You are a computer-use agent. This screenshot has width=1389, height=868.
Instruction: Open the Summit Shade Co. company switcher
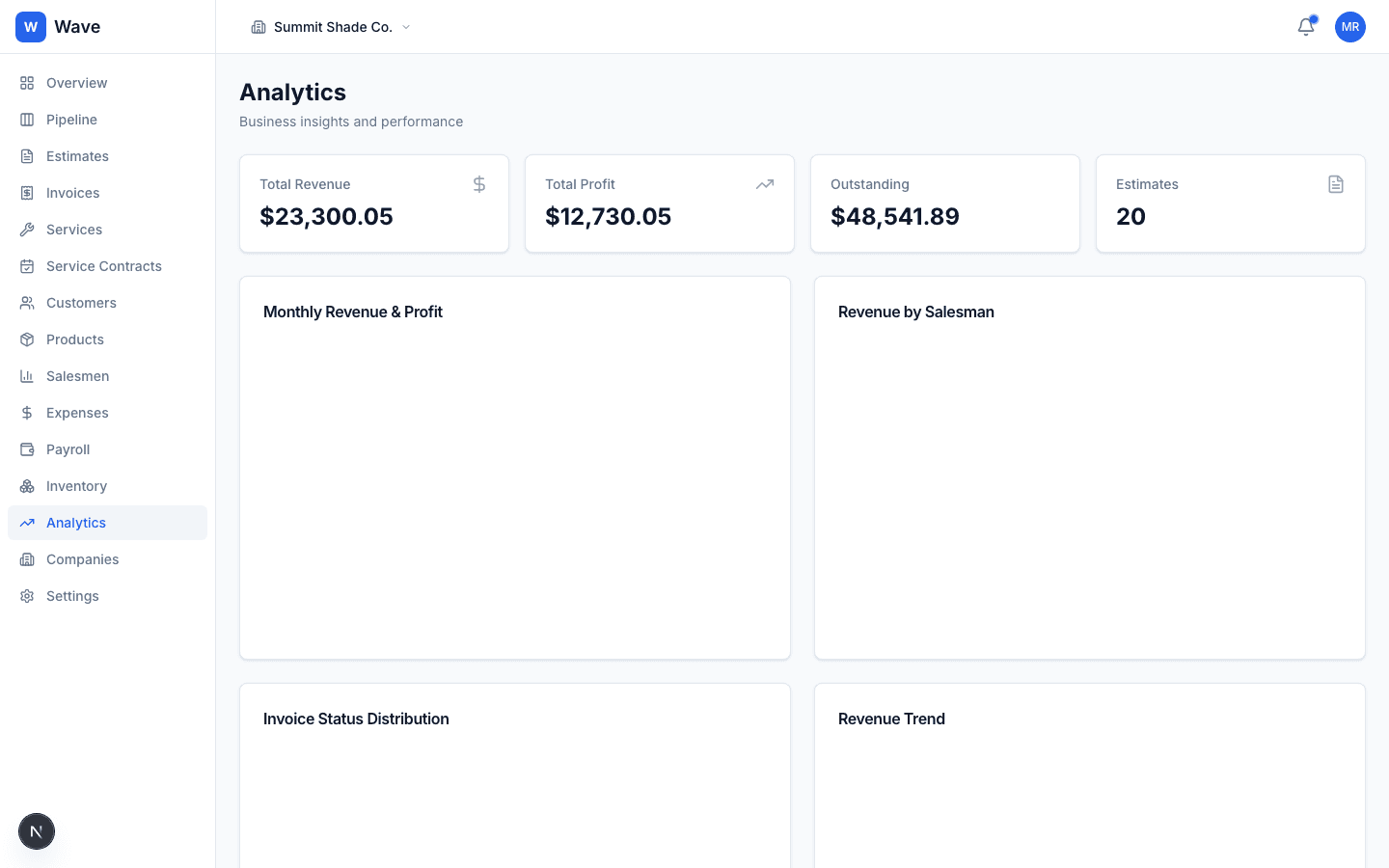tap(331, 27)
